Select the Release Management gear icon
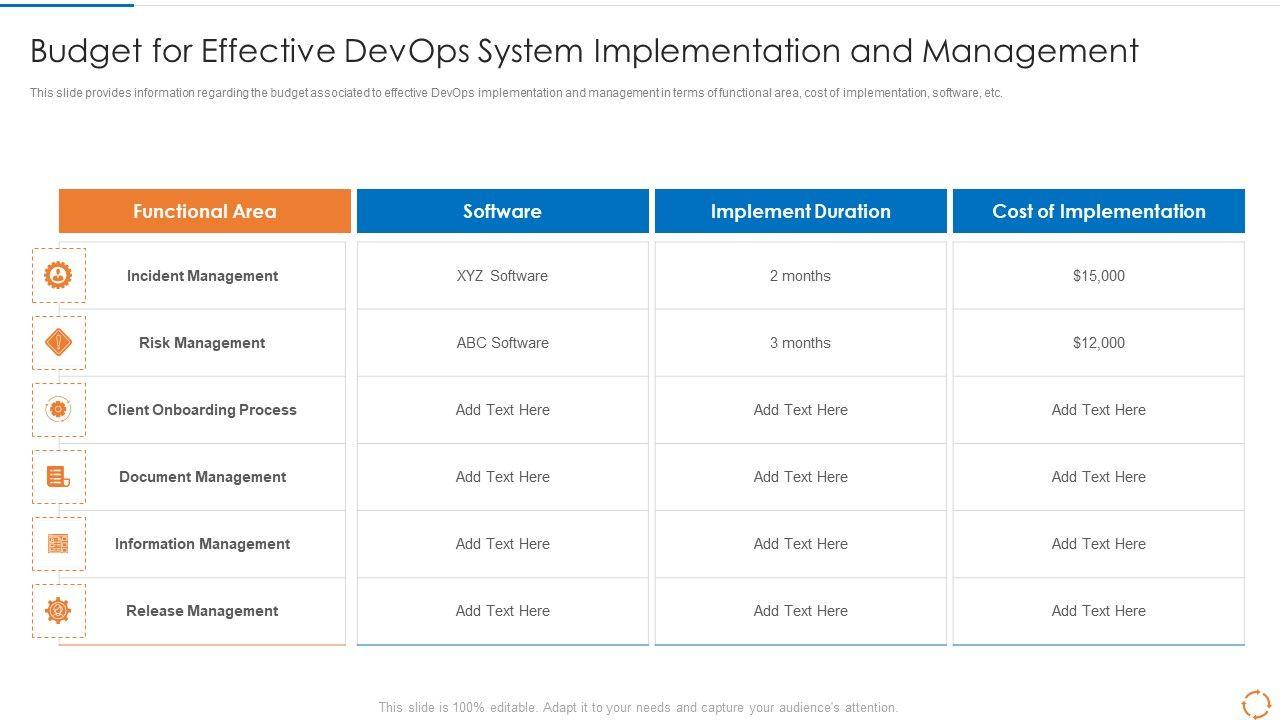 click(x=58, y=611)
